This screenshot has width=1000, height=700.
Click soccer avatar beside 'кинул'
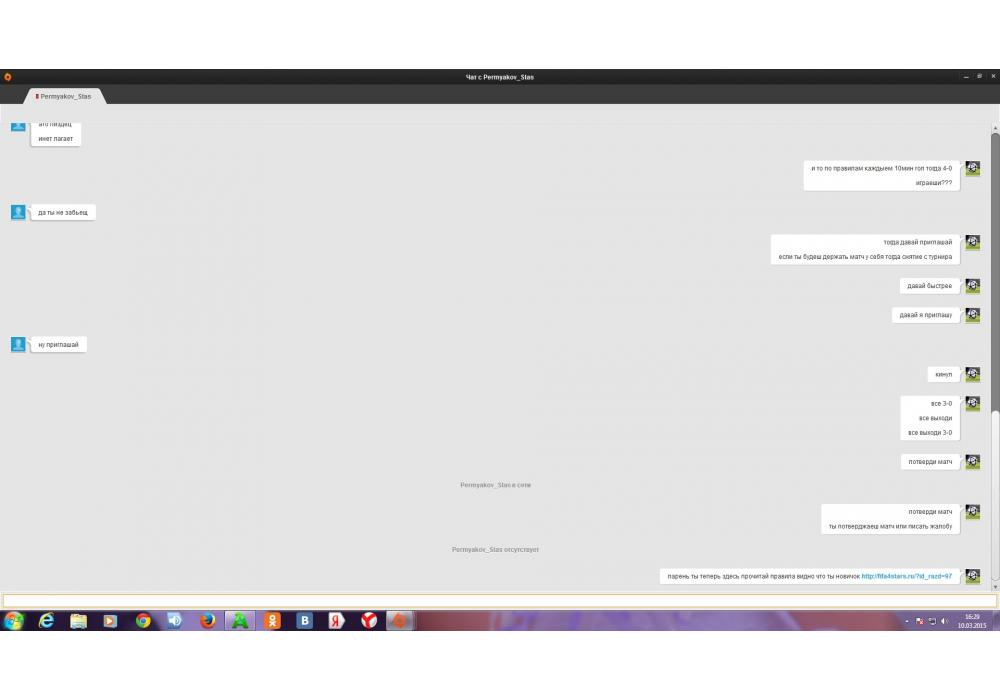tap(973, 374)
